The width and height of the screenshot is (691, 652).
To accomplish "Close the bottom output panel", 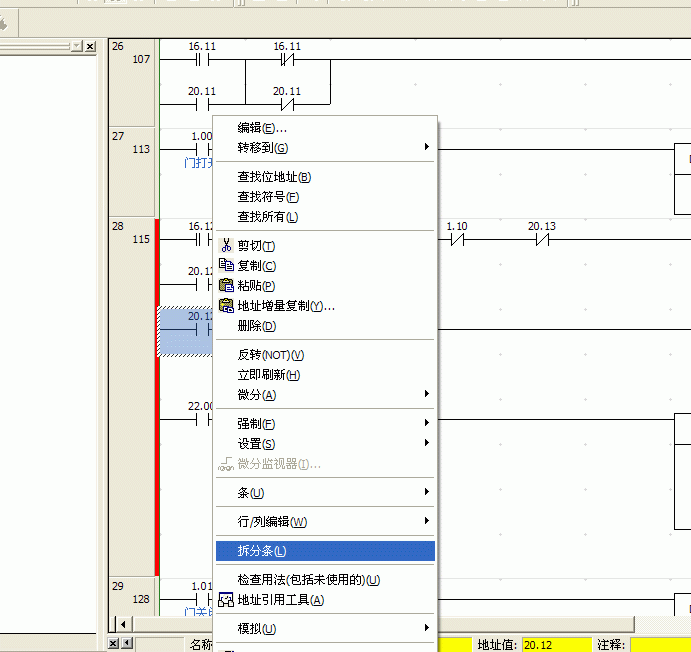I will [113, 644].
